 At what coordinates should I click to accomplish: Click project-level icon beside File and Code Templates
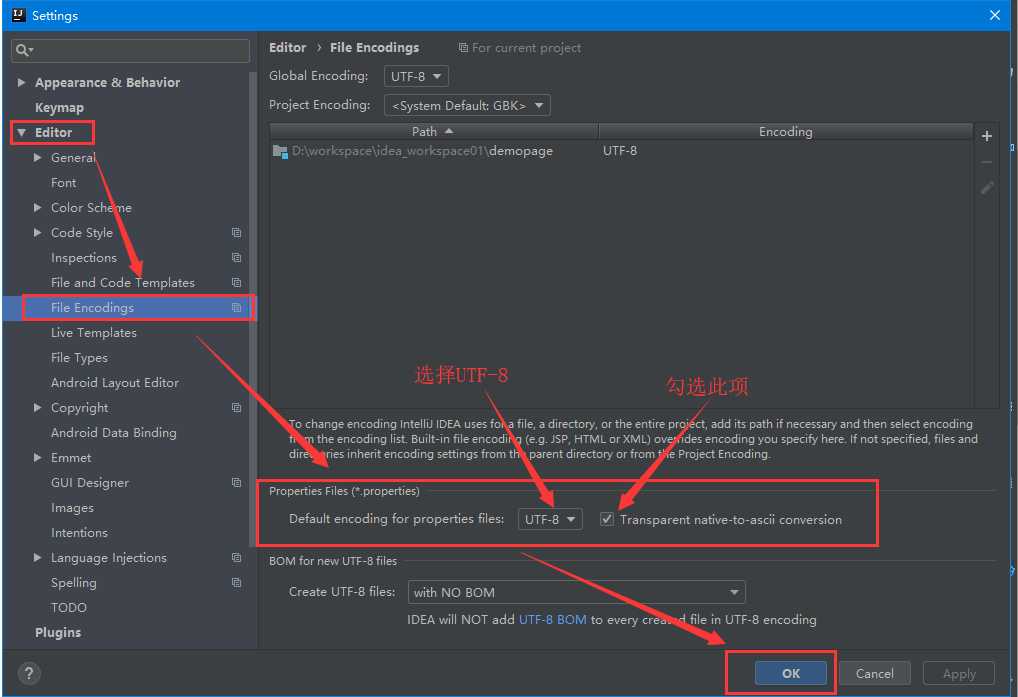[236, 282]
